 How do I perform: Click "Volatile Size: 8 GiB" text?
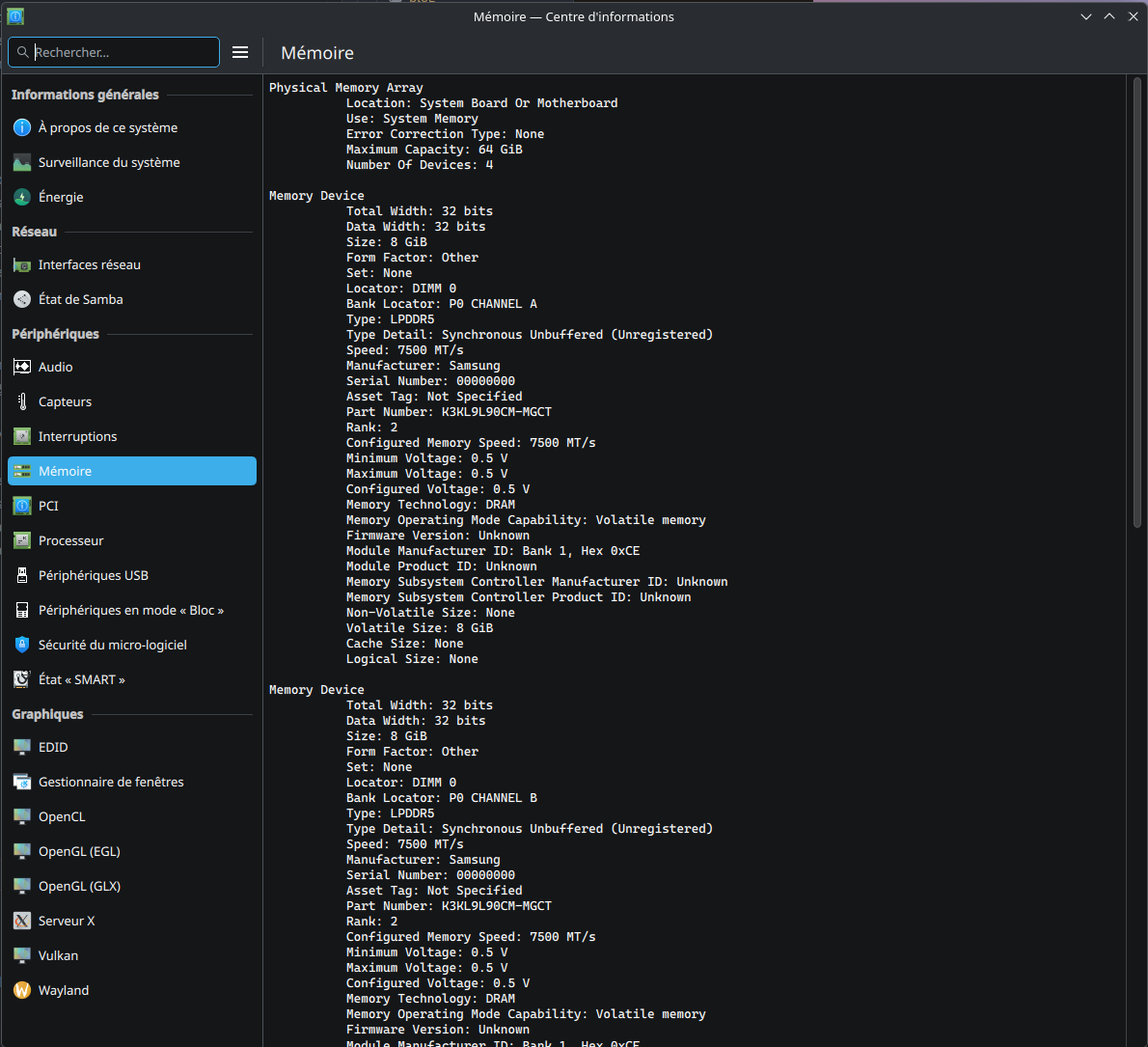pyautogui.click(x=420, y=628)
